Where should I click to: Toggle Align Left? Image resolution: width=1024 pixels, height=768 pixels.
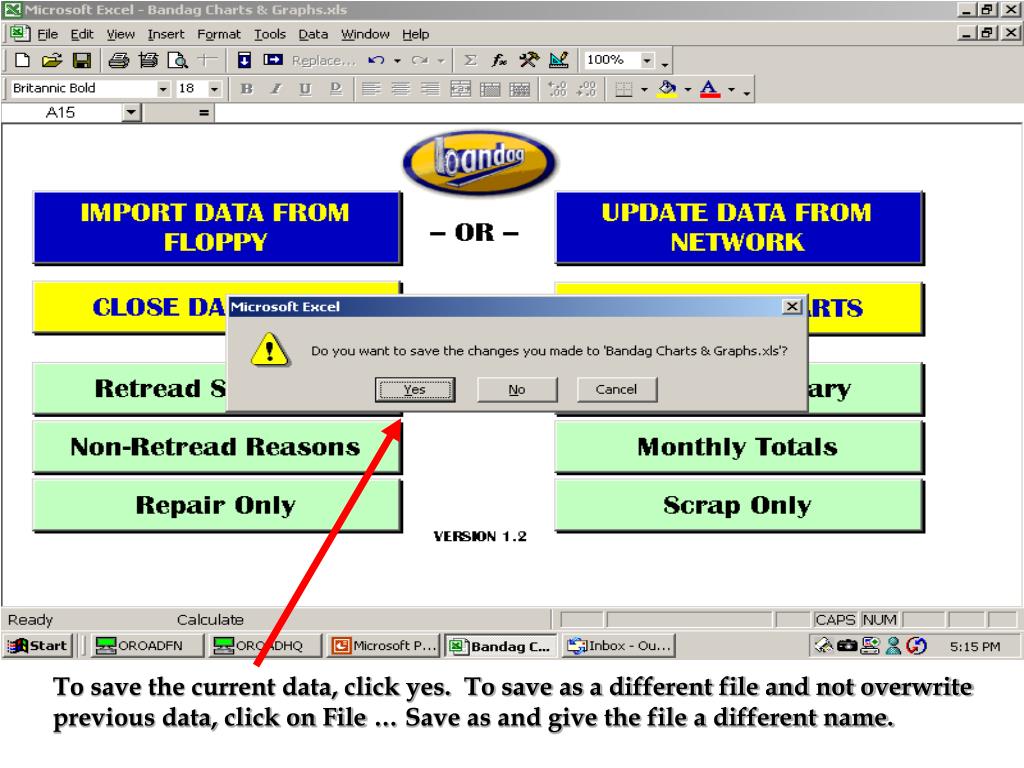371,89
